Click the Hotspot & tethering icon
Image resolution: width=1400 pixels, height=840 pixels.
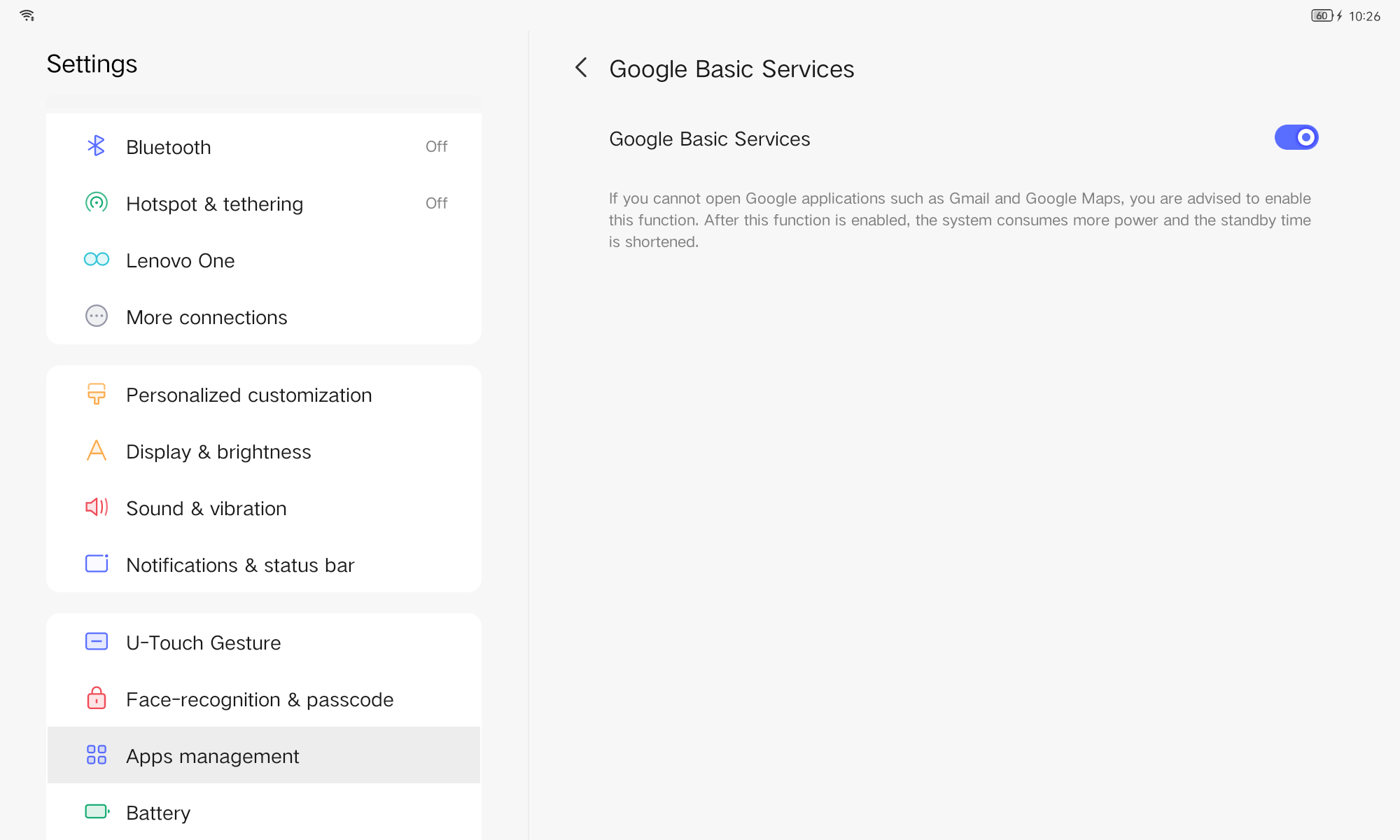(x=96, y=203)
